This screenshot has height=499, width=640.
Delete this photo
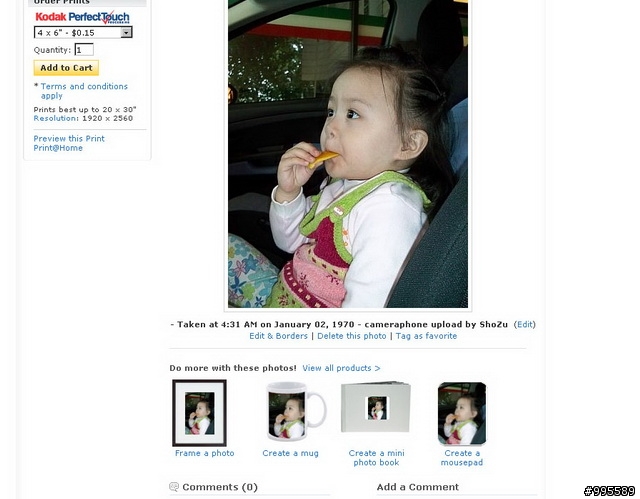351,336
